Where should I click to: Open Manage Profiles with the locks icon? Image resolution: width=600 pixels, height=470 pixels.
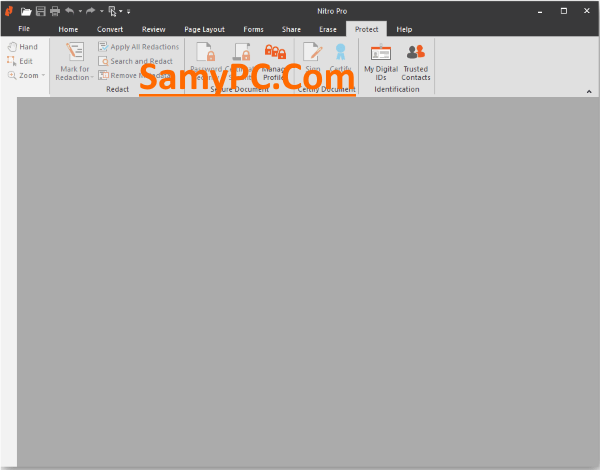(x=276, y=52)
